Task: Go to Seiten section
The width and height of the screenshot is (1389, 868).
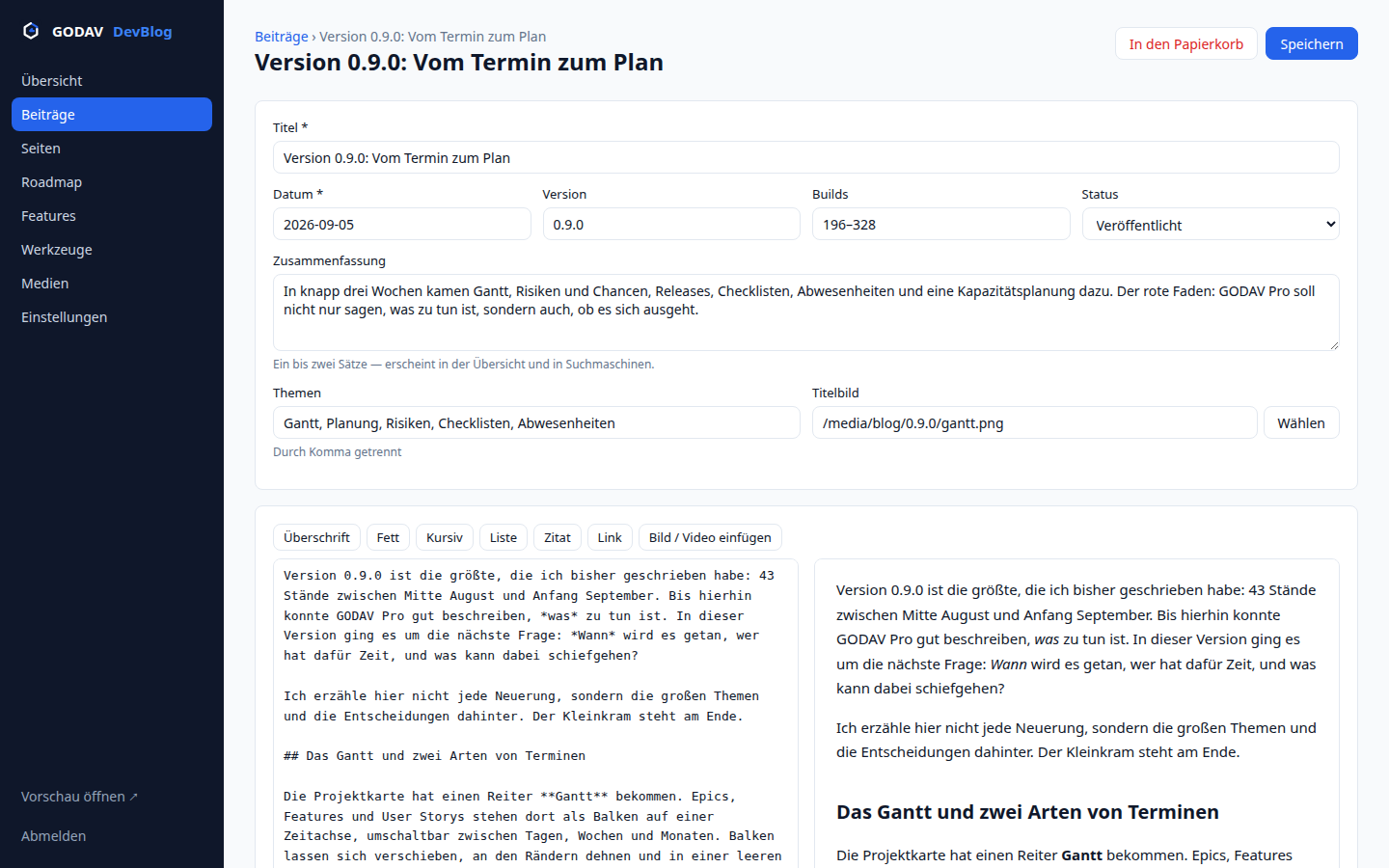Action: click(112, 149)
